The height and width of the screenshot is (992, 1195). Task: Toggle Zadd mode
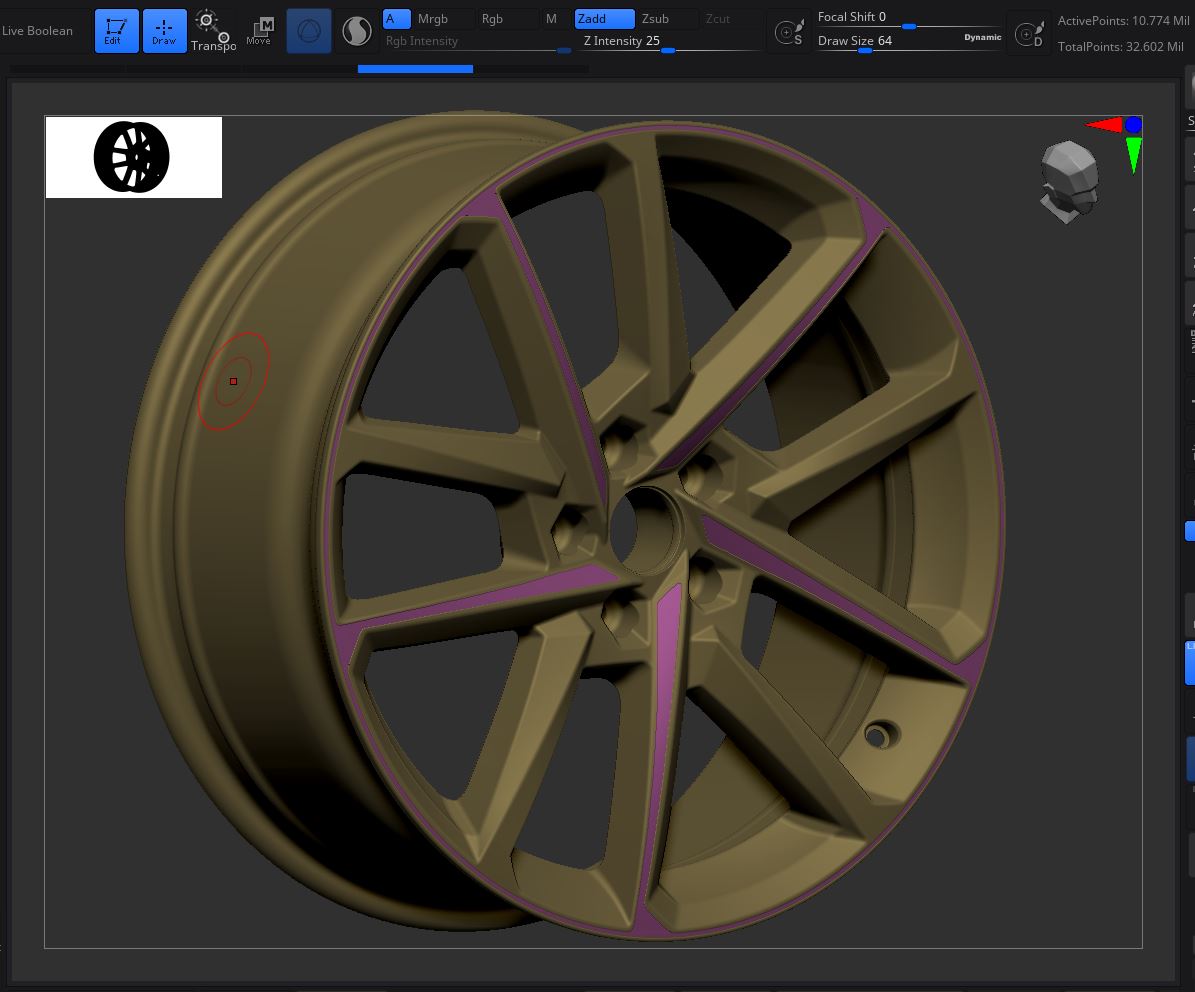(x=604, y=19)
